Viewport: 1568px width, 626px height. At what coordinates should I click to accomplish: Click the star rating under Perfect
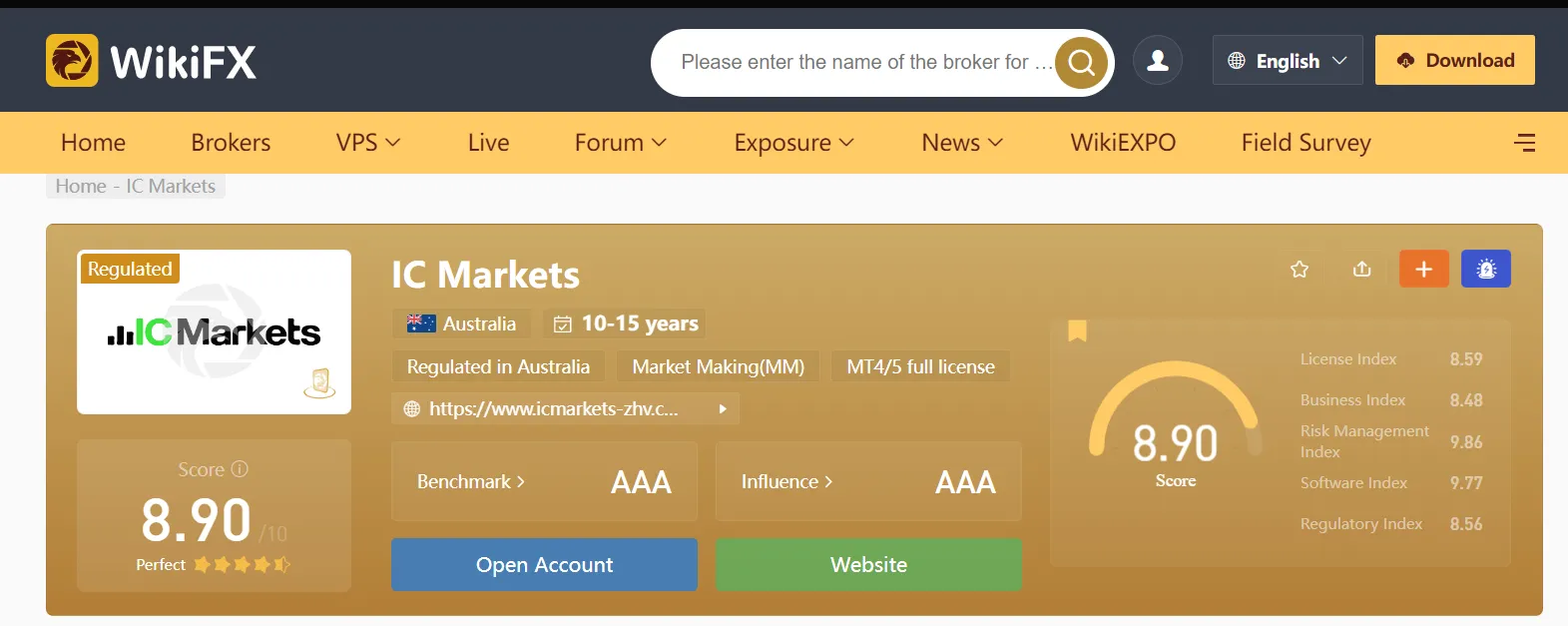click(243, 564)
